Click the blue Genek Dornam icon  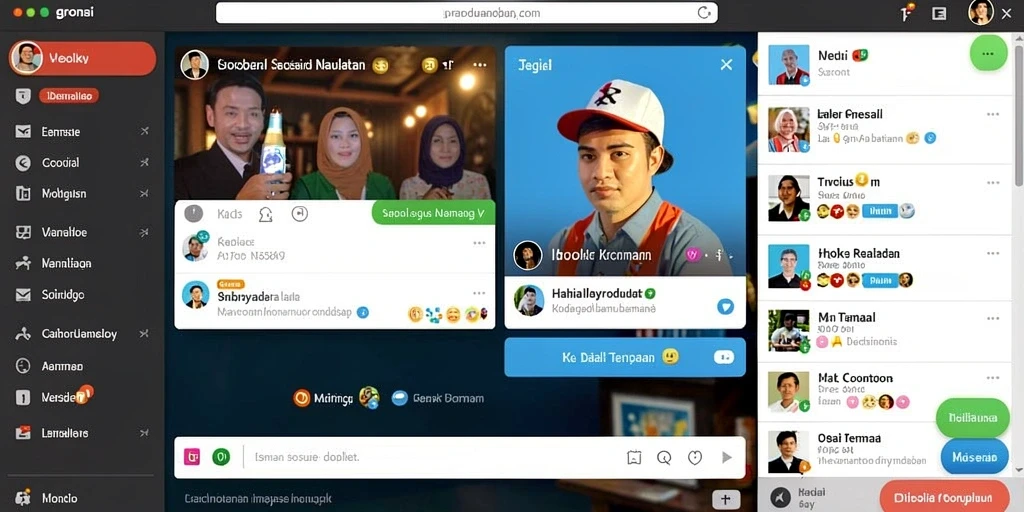click(x=400, y=398)
